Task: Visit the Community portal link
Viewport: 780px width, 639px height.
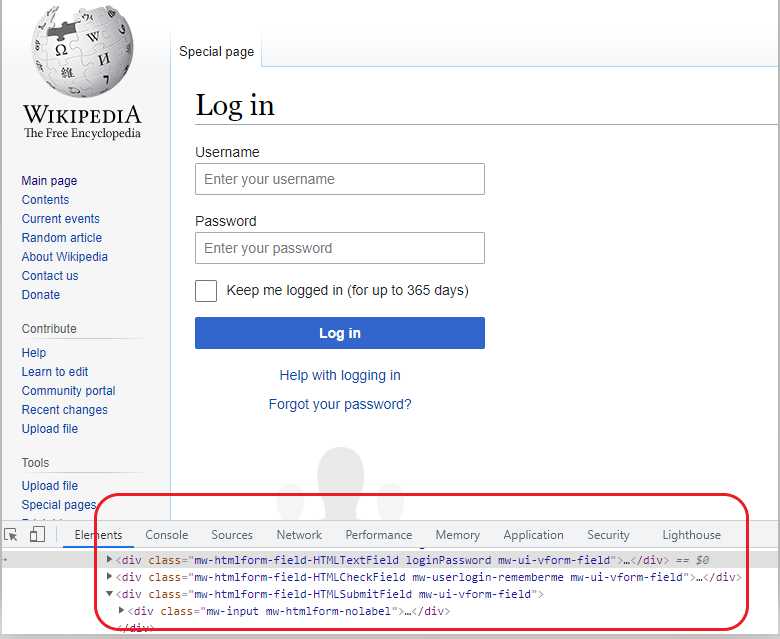Action: coord(69,391)
